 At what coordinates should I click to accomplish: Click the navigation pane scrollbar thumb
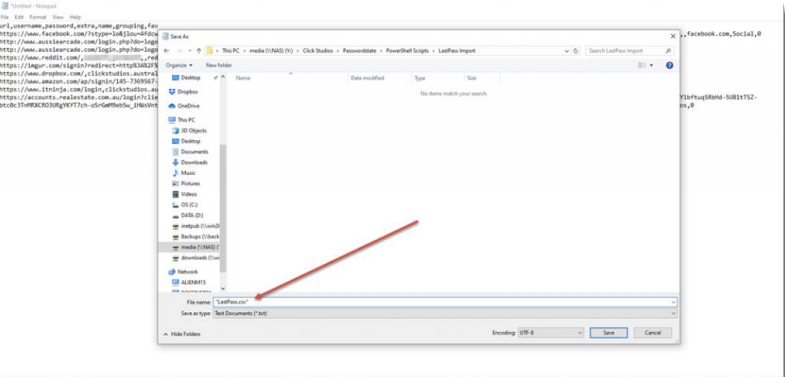pos(223,208)
